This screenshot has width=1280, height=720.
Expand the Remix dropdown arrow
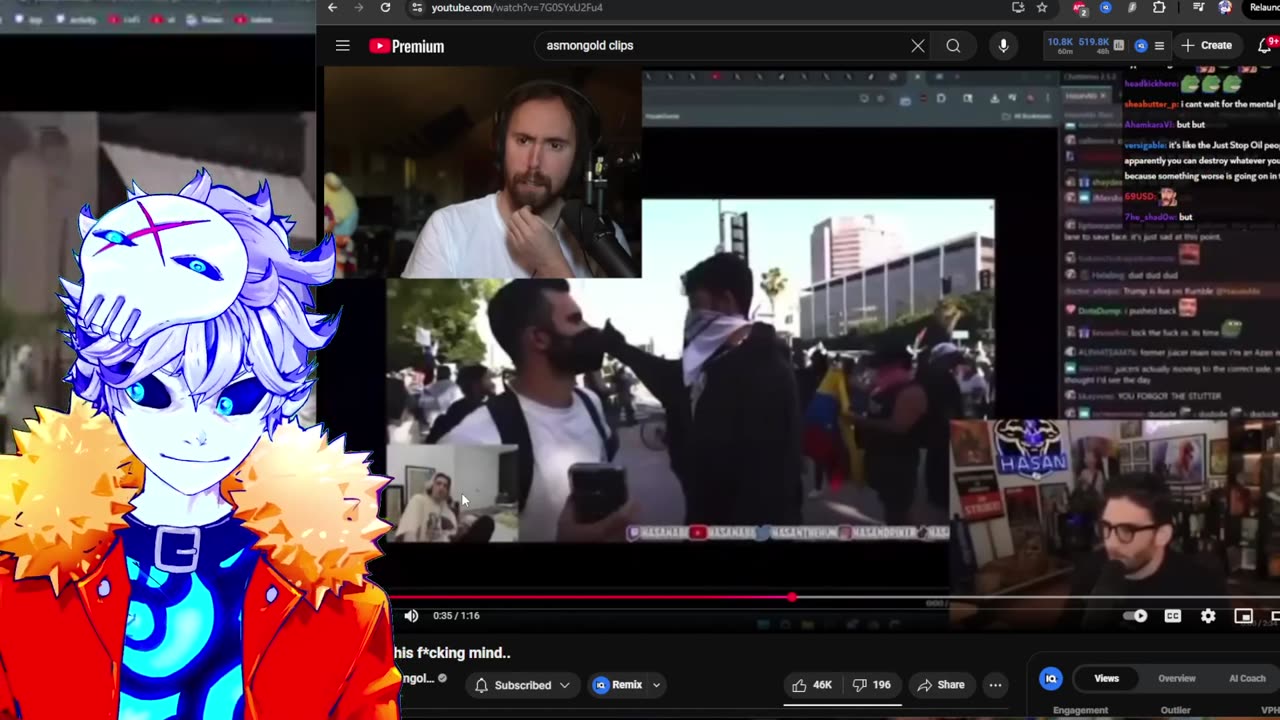pos(656,685)
